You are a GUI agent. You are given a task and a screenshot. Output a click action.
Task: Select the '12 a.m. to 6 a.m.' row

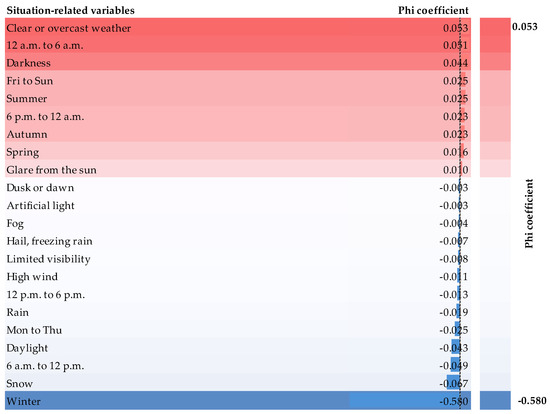[x=238, y=45]
